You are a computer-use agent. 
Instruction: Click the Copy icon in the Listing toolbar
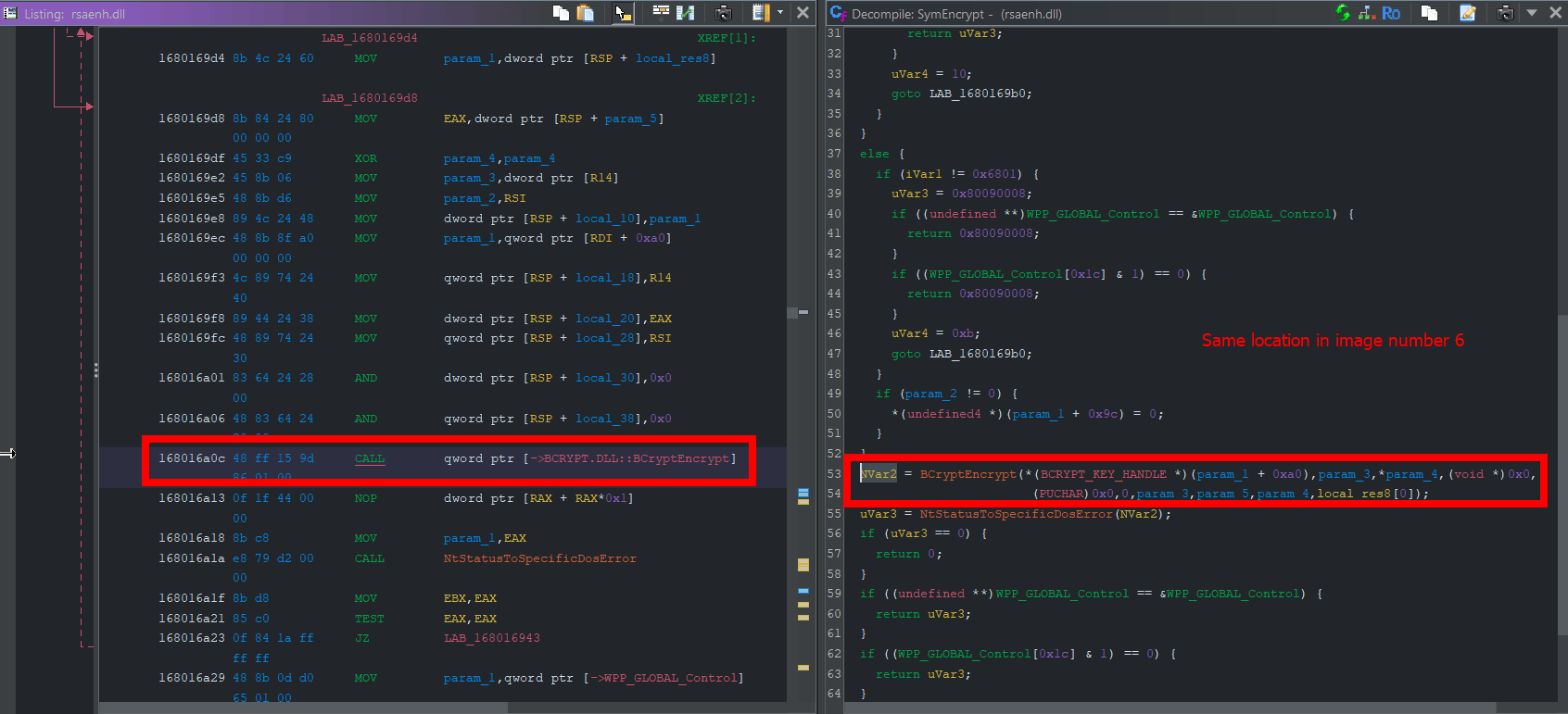561,13
